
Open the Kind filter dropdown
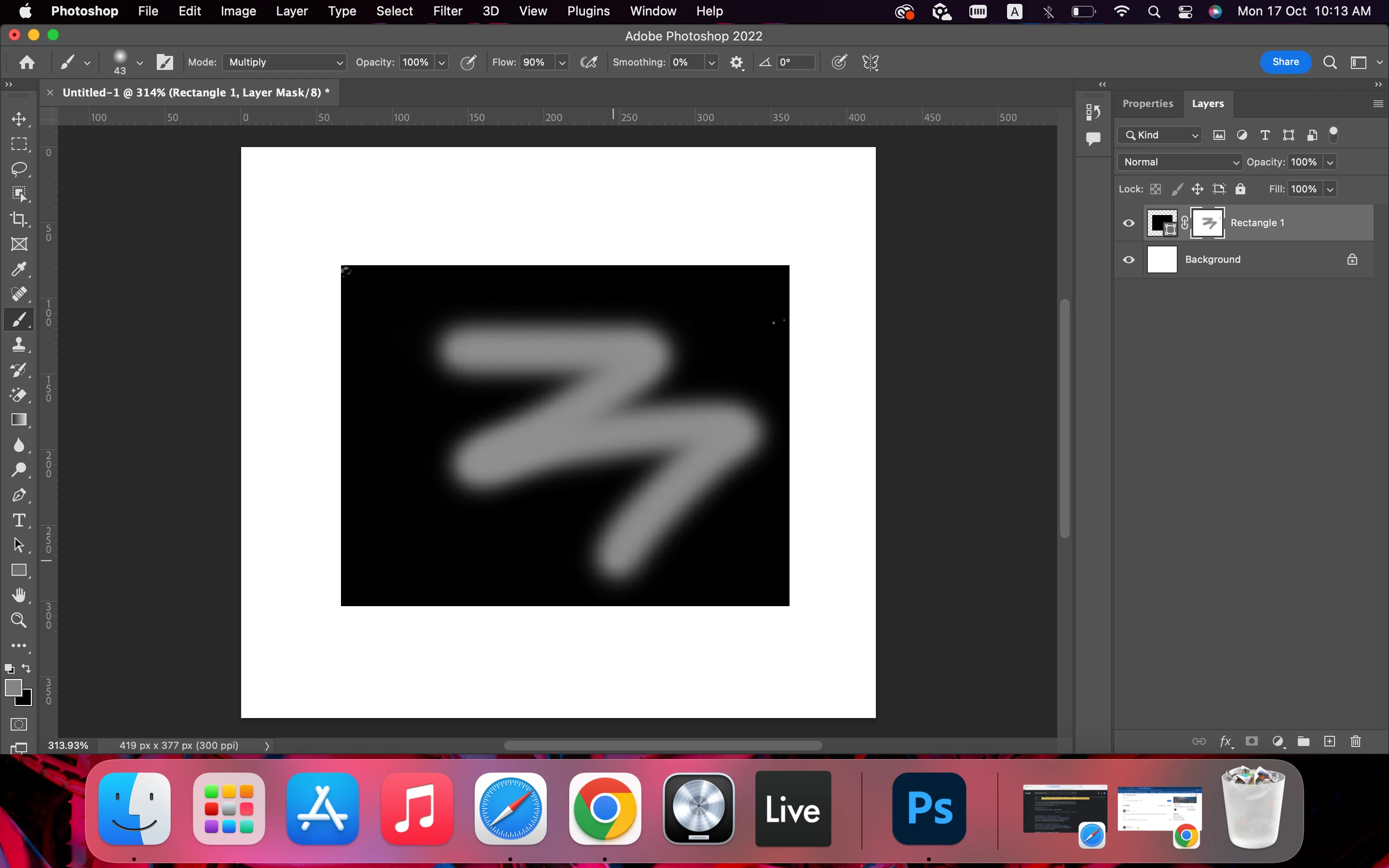(x=1160, y=135)
